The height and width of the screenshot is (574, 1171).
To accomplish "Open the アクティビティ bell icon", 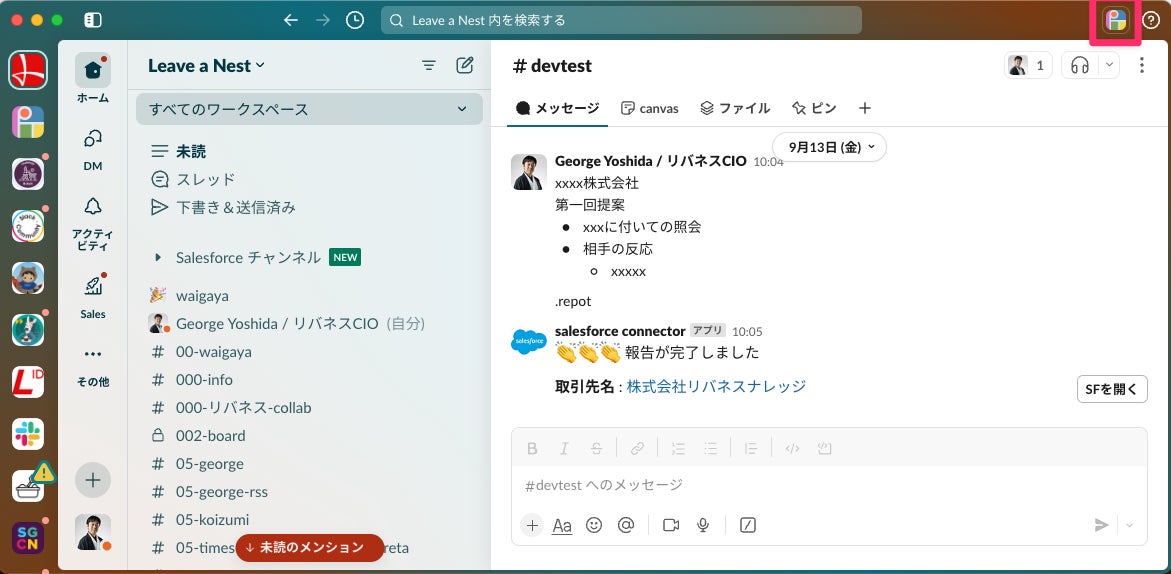I will tap(93, 207).
